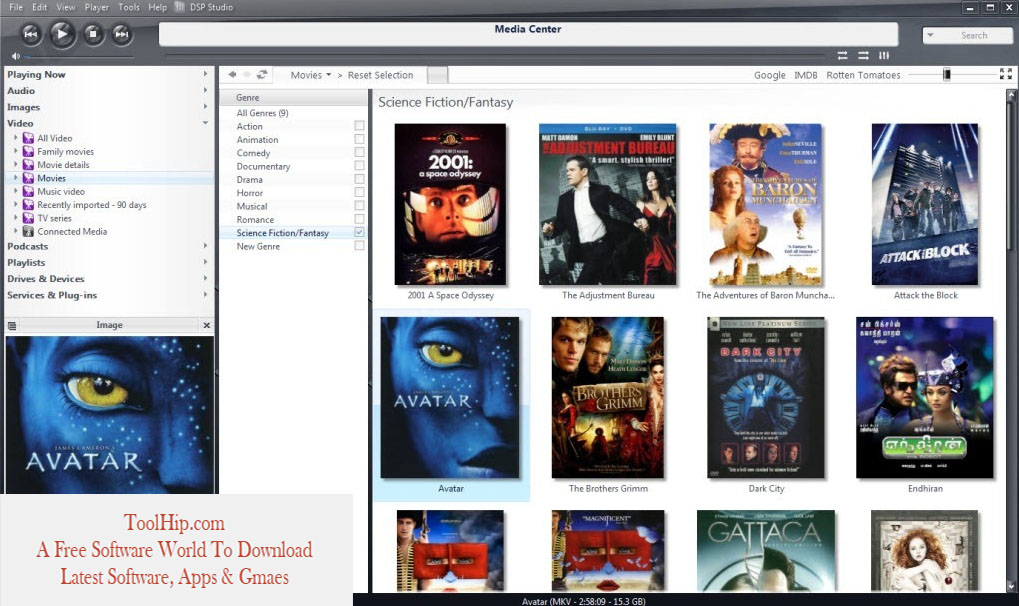Click the Movie details library icon
This screenshot has width=1019, height=606.
pos(28,165)
